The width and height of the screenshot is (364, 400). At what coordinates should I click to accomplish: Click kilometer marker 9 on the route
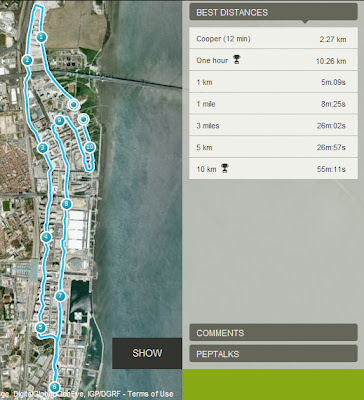(59, 120)
